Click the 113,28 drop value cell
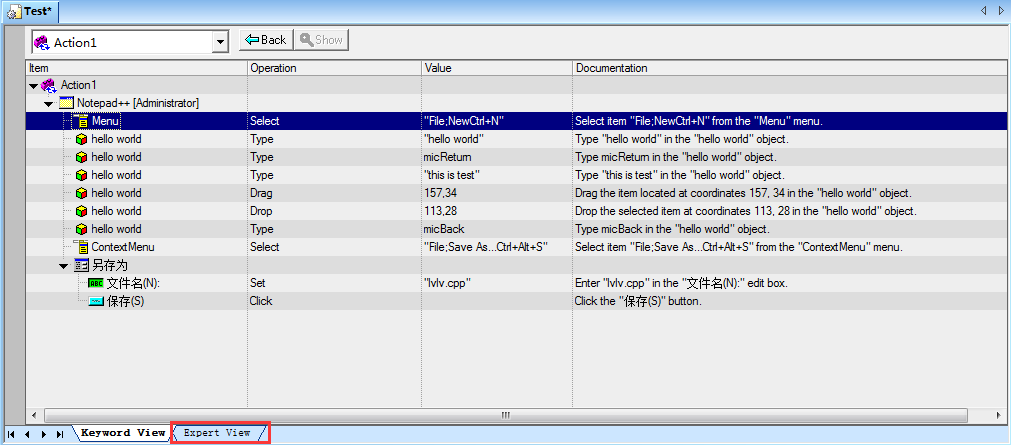The image size is (1011, 445). pos(497,211)
